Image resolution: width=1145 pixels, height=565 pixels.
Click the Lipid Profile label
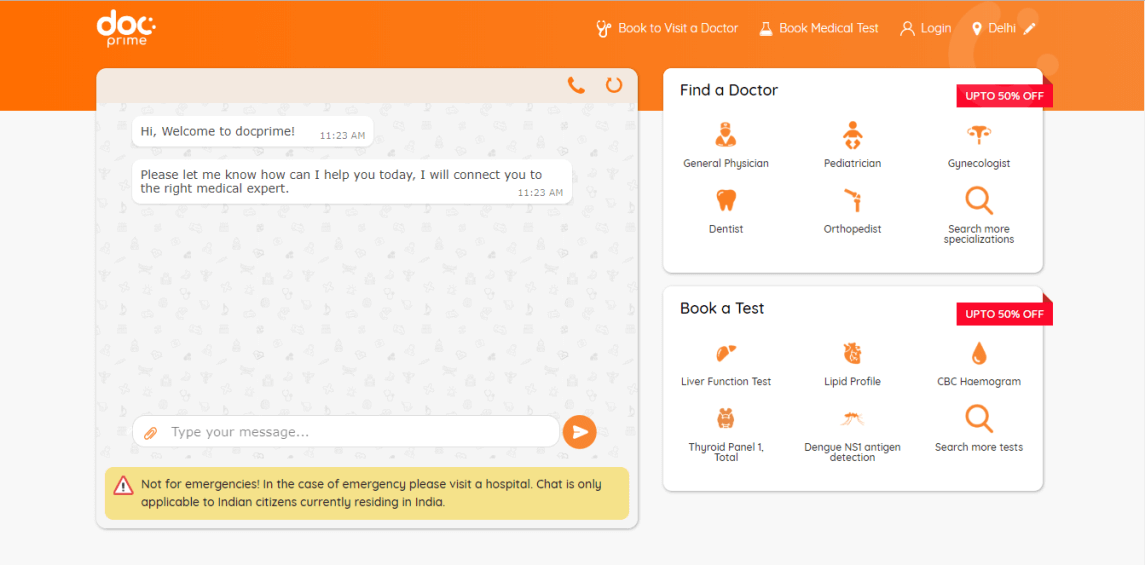852,382
